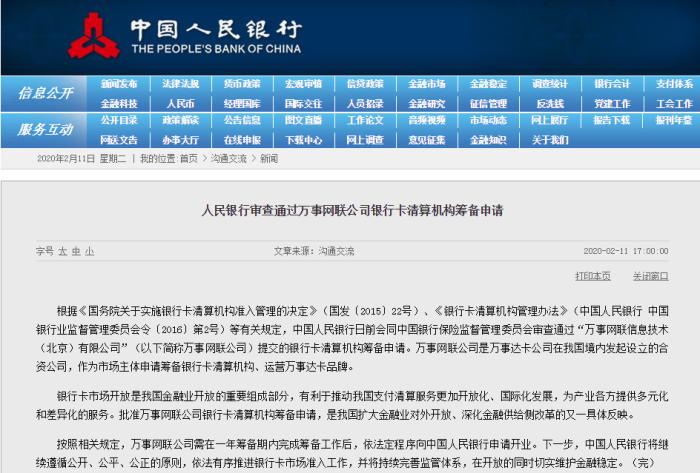Select 政策解读 in service navigation
The width and height of the screenshot is (700, 473).
click(180, 120)
